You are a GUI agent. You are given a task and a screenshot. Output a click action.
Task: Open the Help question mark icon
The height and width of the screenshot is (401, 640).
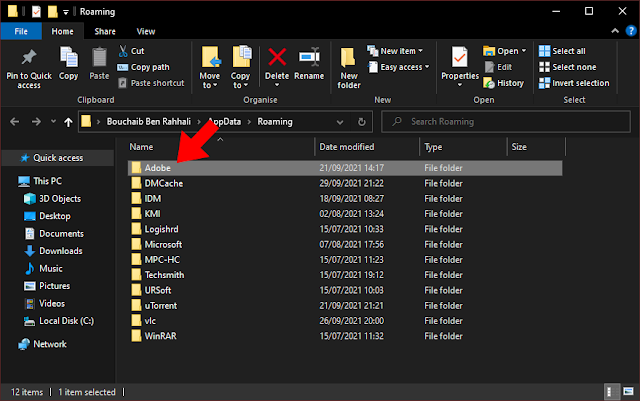click(x=631, y=31)
